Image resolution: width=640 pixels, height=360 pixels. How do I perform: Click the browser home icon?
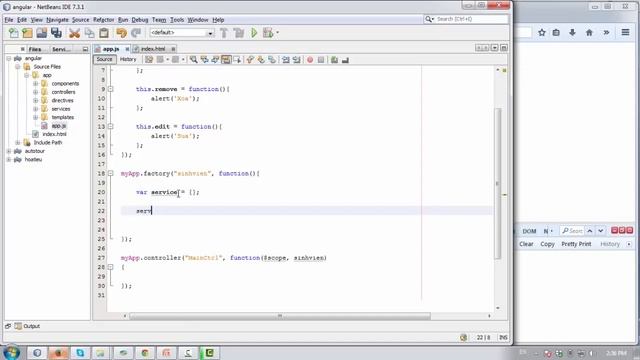(x=589, y=33)
